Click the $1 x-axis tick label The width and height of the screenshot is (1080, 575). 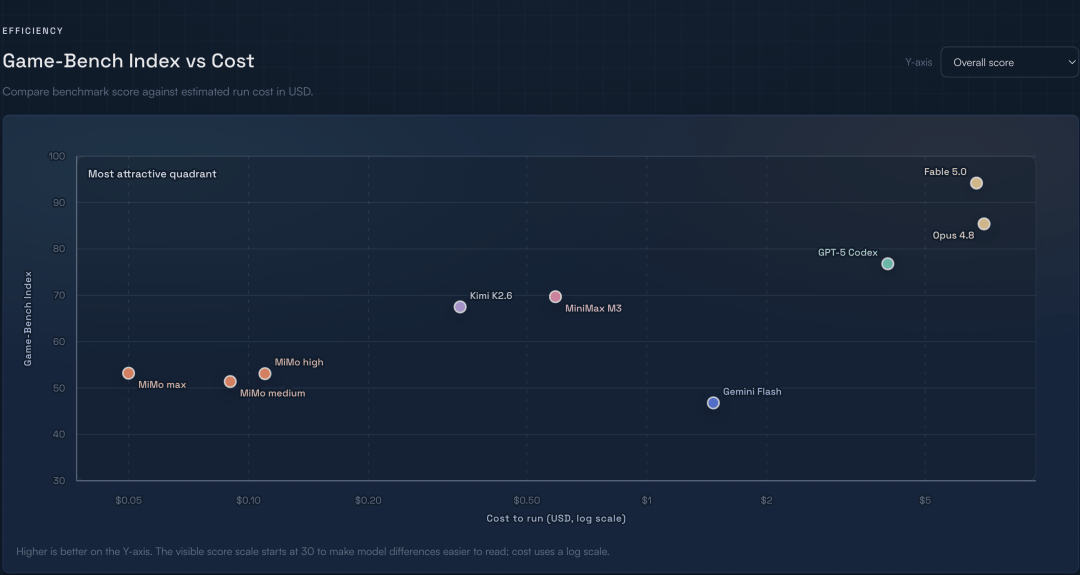pos(647,501)
